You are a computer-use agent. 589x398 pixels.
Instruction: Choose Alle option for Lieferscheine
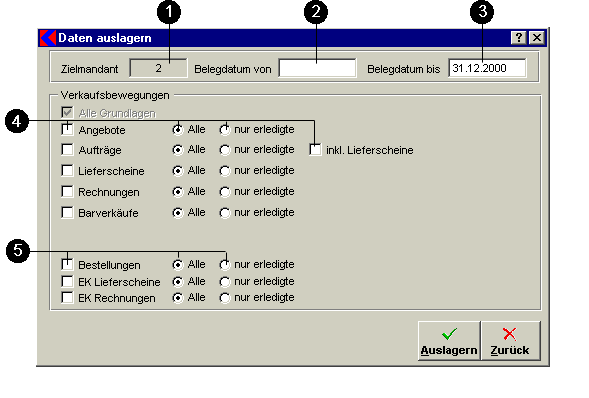point(178,171)
